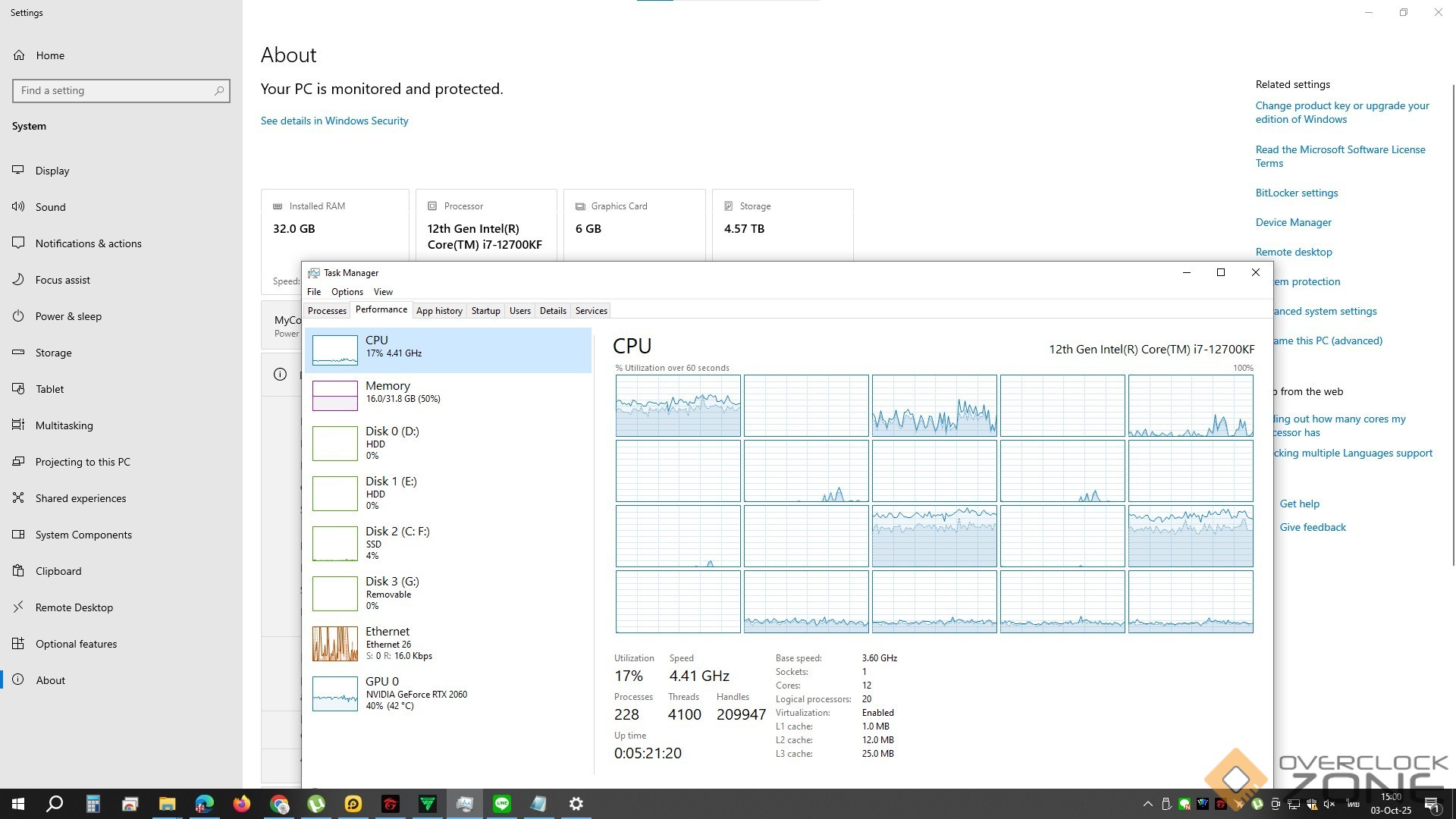Screen dimensions: 1456x819
Task: Select the Memory graph in Task Manager
Action: (334, 395)
